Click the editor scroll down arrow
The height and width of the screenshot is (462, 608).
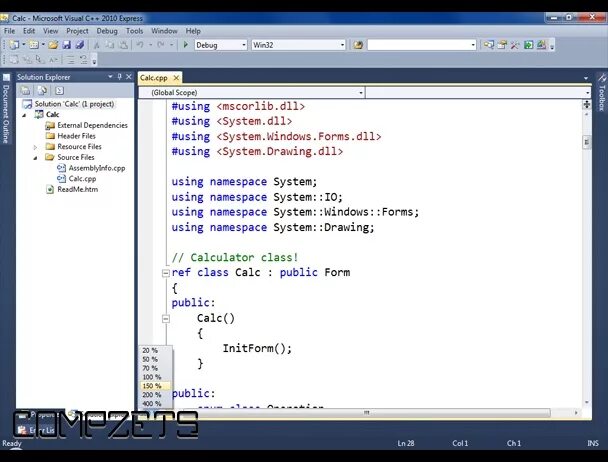coord(587,403)
